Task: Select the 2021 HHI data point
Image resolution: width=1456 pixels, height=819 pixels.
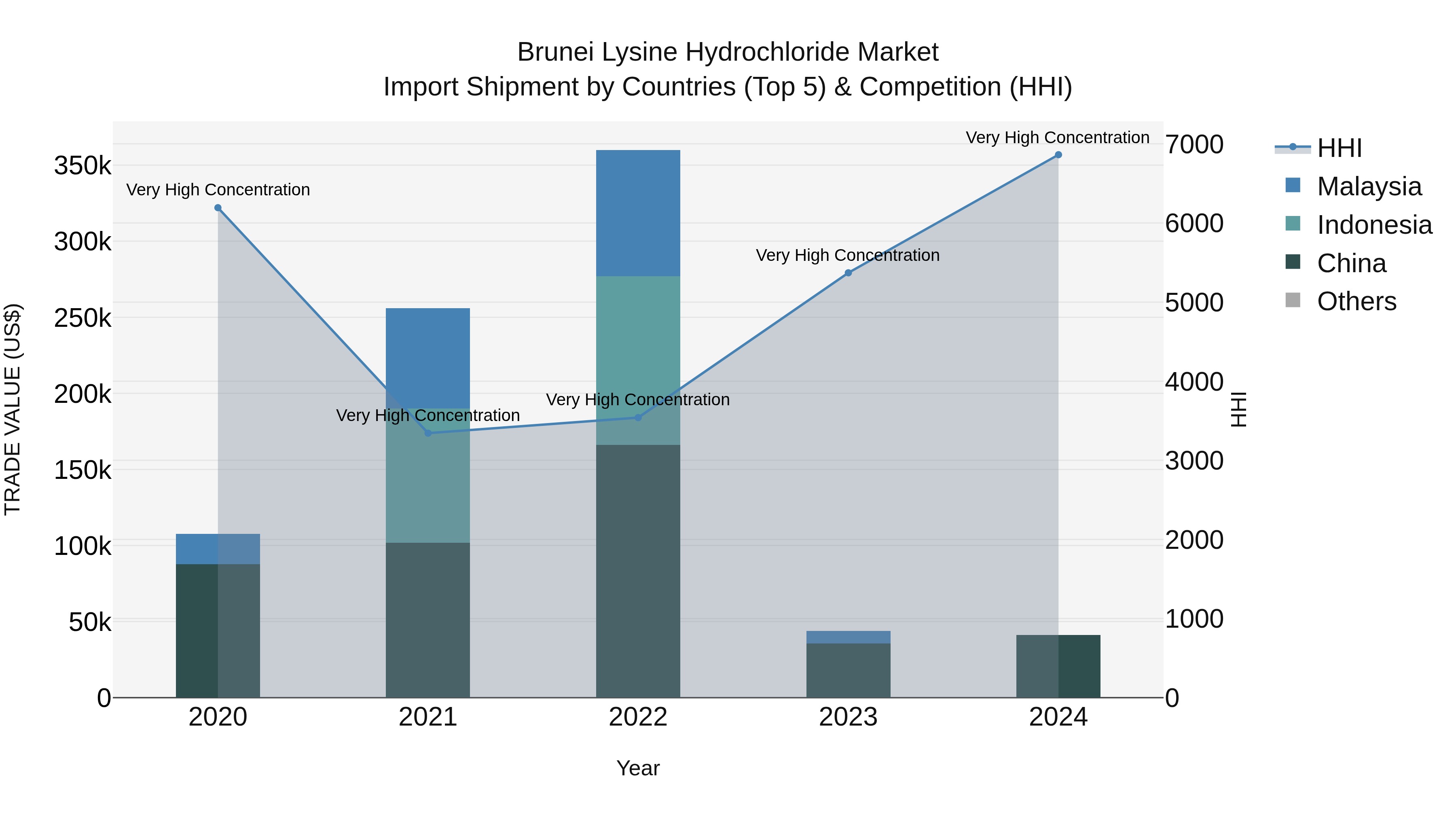Action: [428, 433]
